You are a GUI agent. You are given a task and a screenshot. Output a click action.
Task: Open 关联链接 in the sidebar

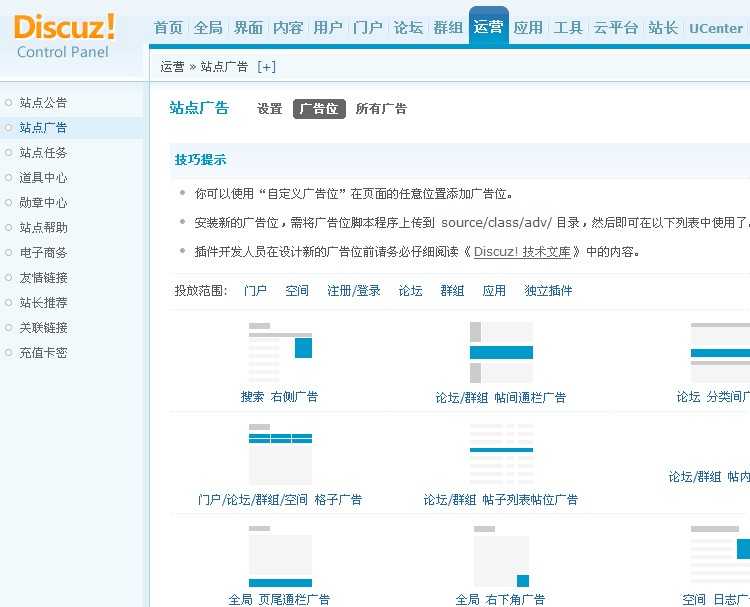click(43, 328)
